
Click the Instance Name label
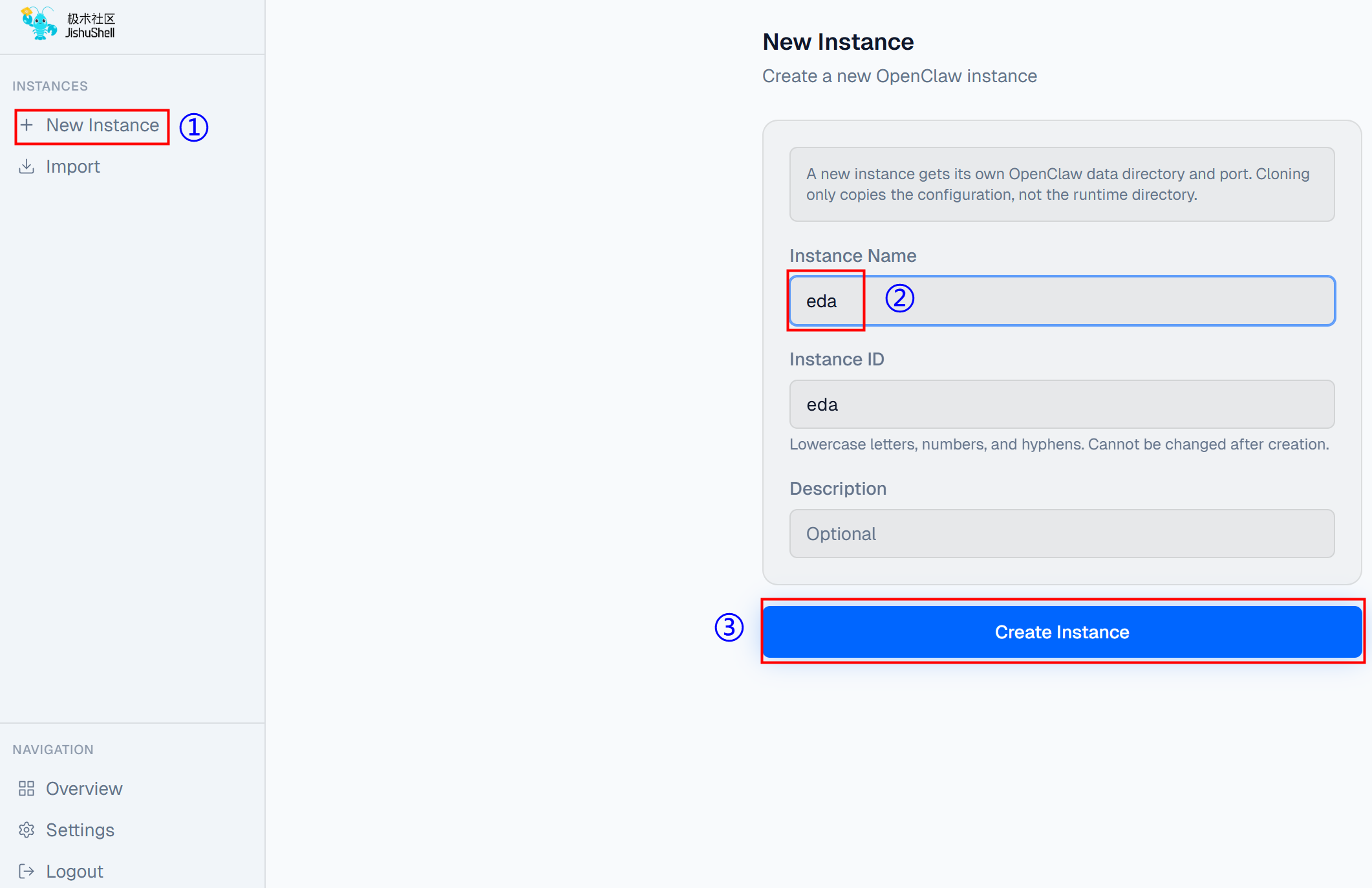tap(853, 255)
